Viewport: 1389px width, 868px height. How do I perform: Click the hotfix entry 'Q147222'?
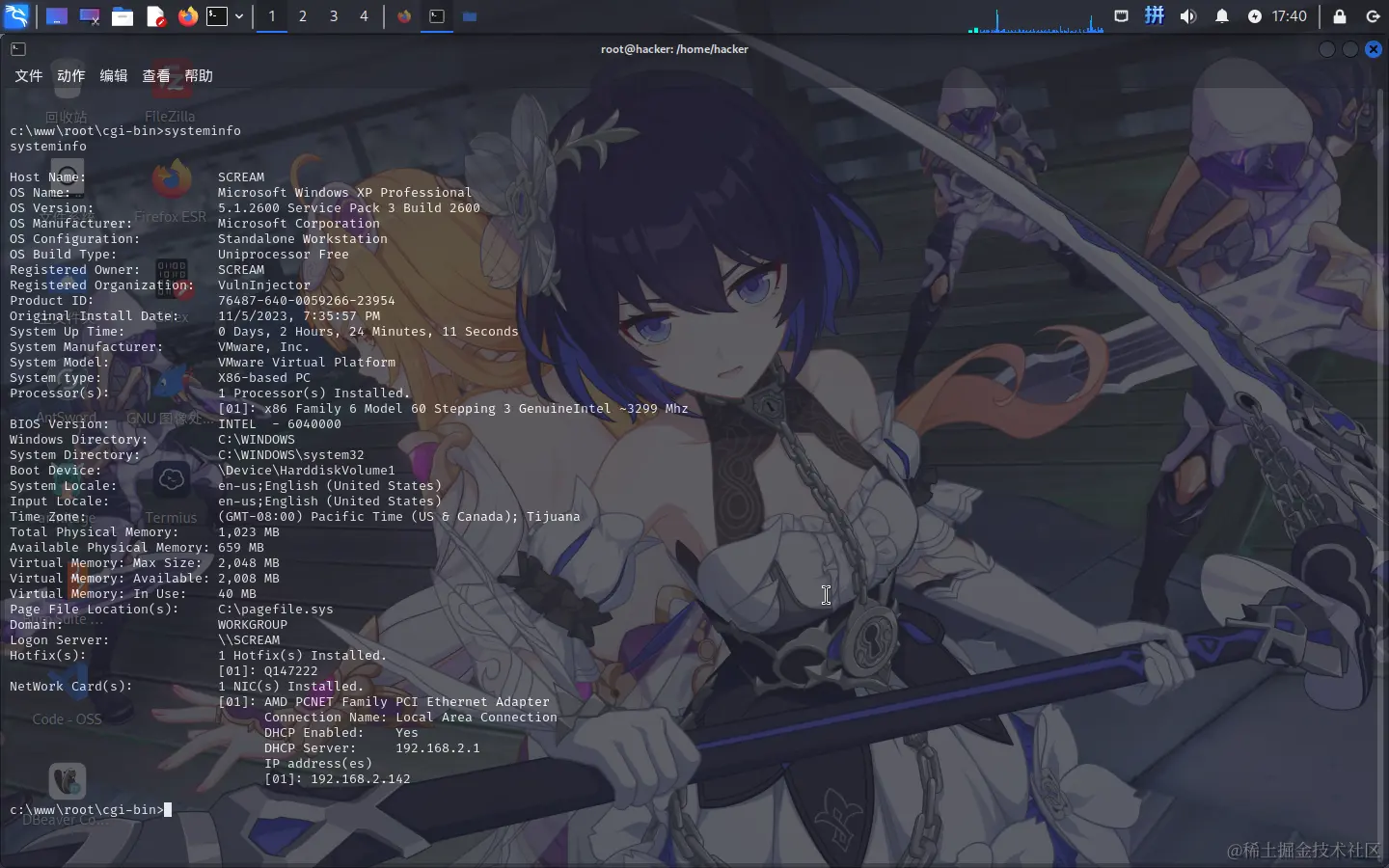[291, 671]
